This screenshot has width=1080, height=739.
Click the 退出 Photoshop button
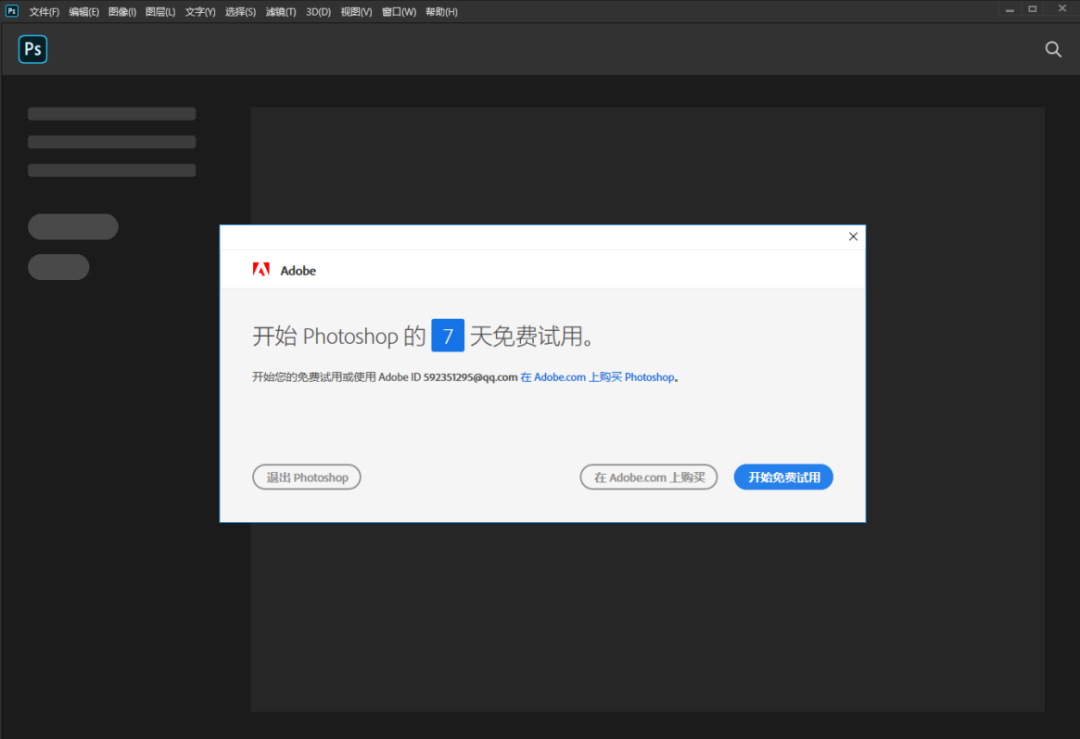click(307, 477)
